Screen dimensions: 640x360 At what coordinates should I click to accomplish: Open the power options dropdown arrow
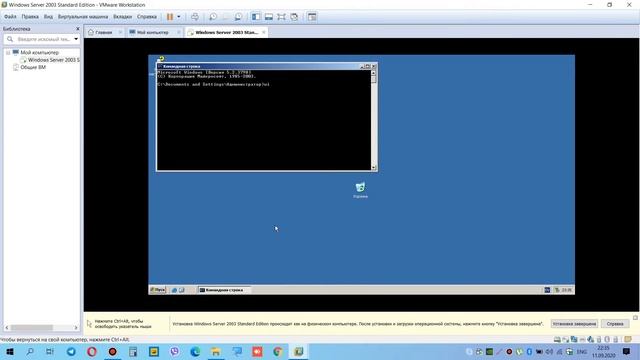[179, 17]
